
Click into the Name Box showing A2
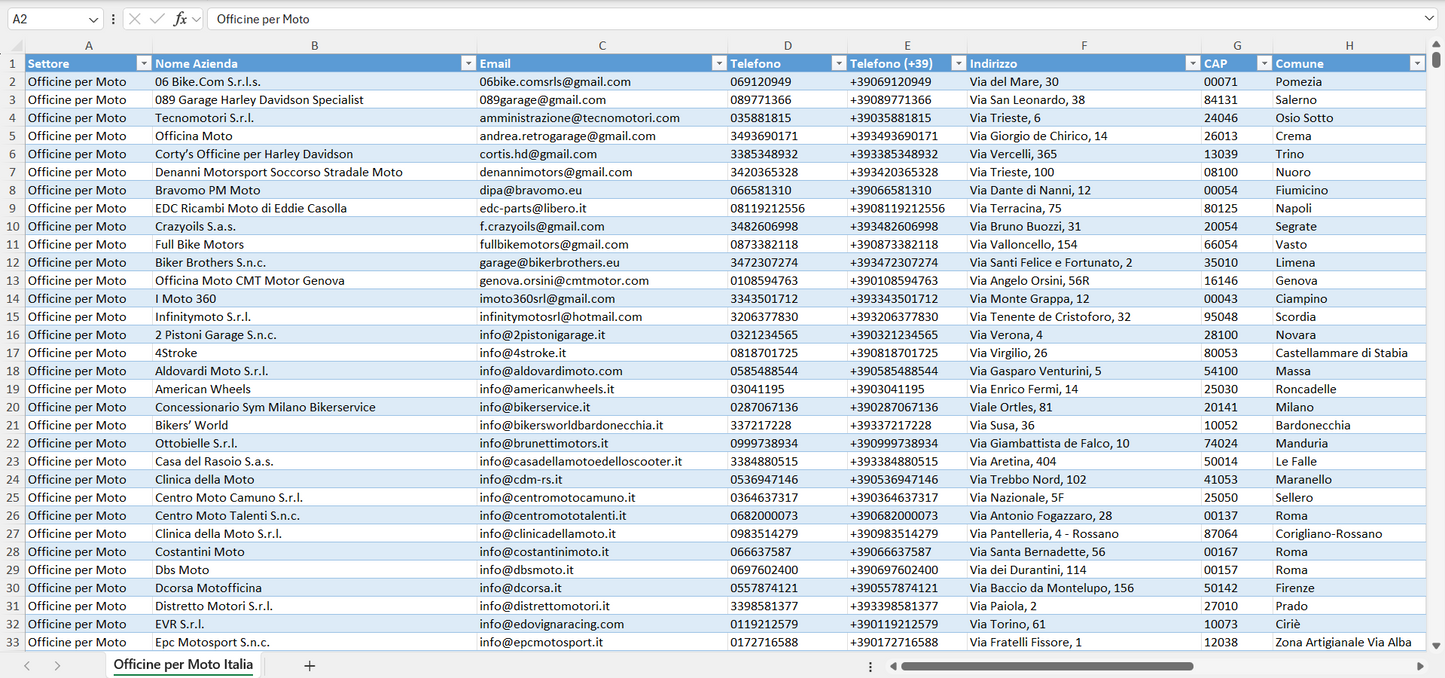click(46, 19)
